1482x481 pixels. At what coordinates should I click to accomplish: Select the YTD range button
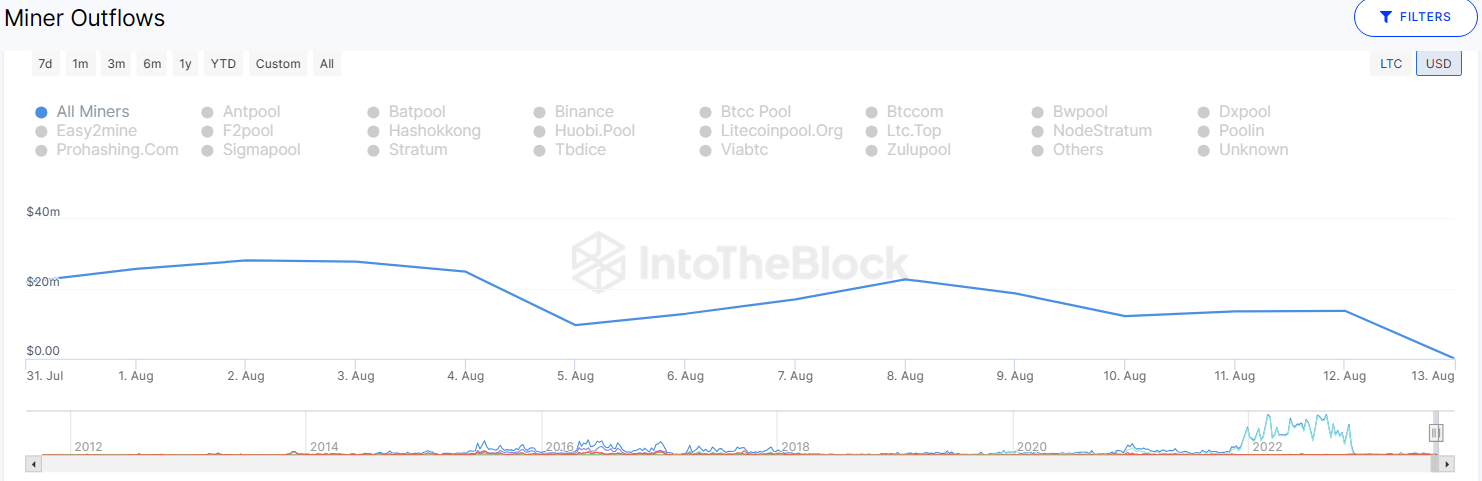(x=223, y=64)
